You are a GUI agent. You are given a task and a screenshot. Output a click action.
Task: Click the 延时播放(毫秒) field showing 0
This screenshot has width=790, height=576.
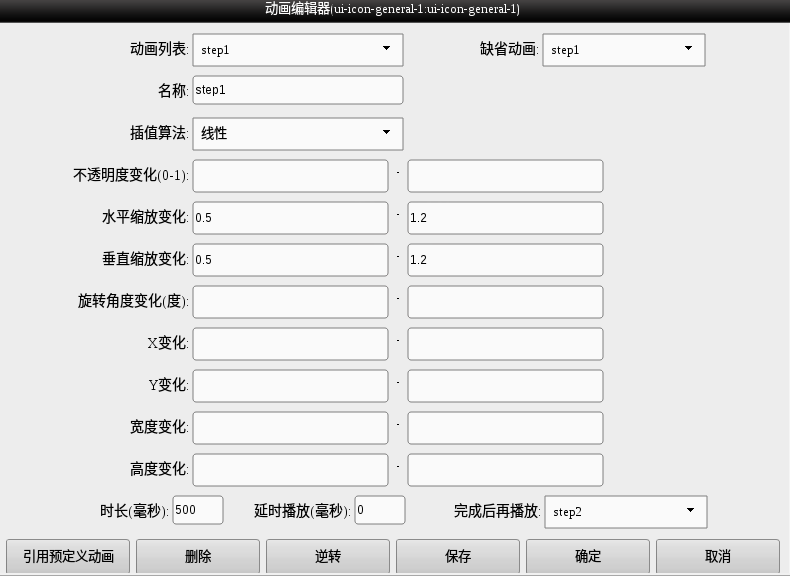[380, 510]
